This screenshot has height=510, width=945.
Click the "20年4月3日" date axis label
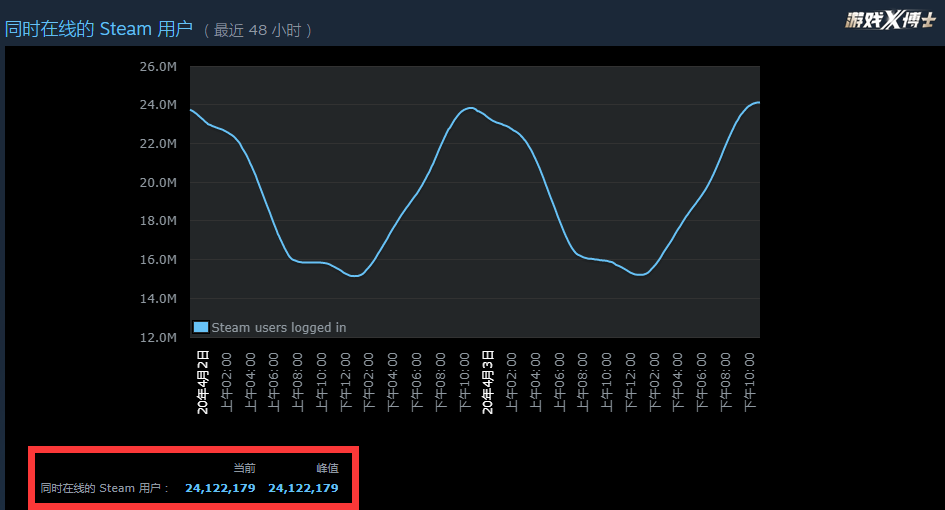pos(488,382)
